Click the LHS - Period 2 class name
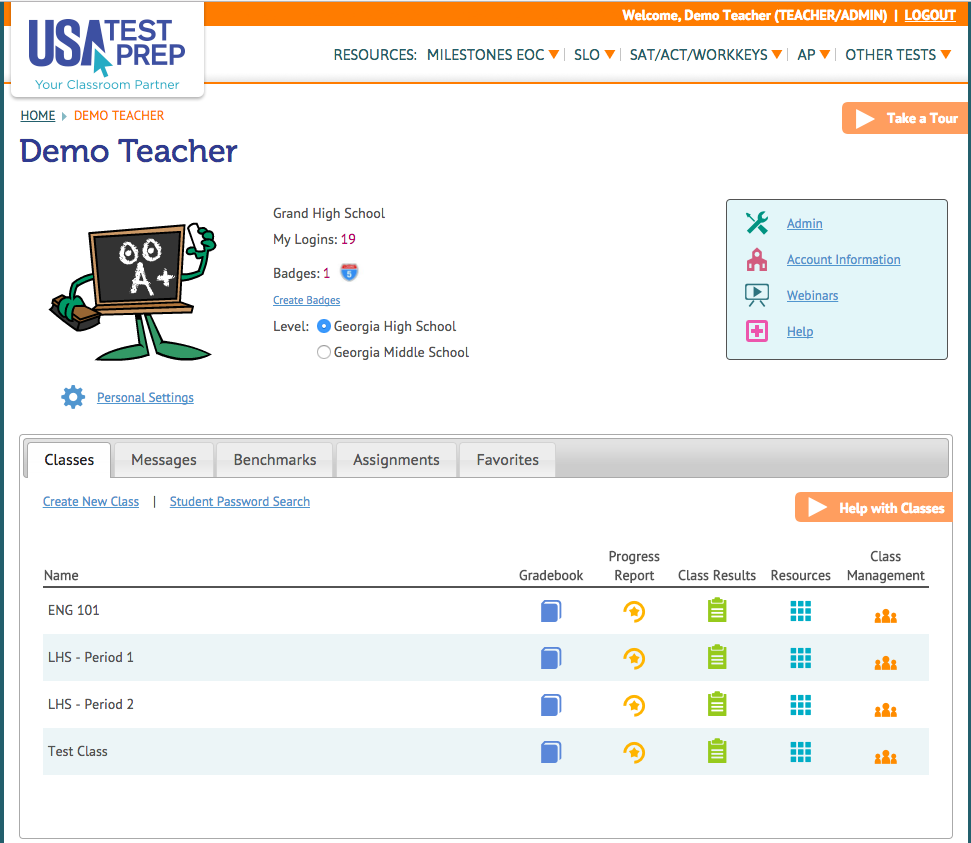Viewport: 971px width, 843px height. 90,704
